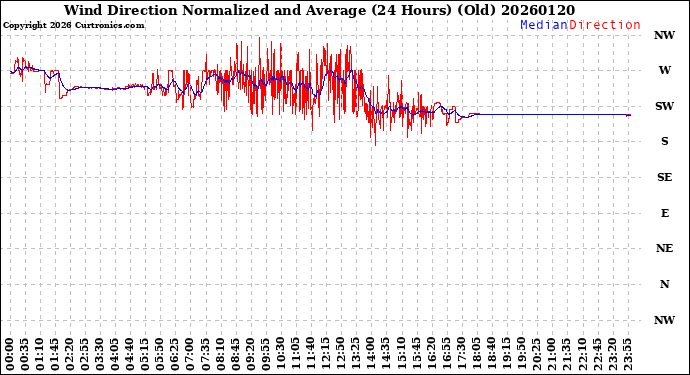The image size is (690, 375).
Task: Click the 'NE' direction axis label
Action: coord(664,249)
